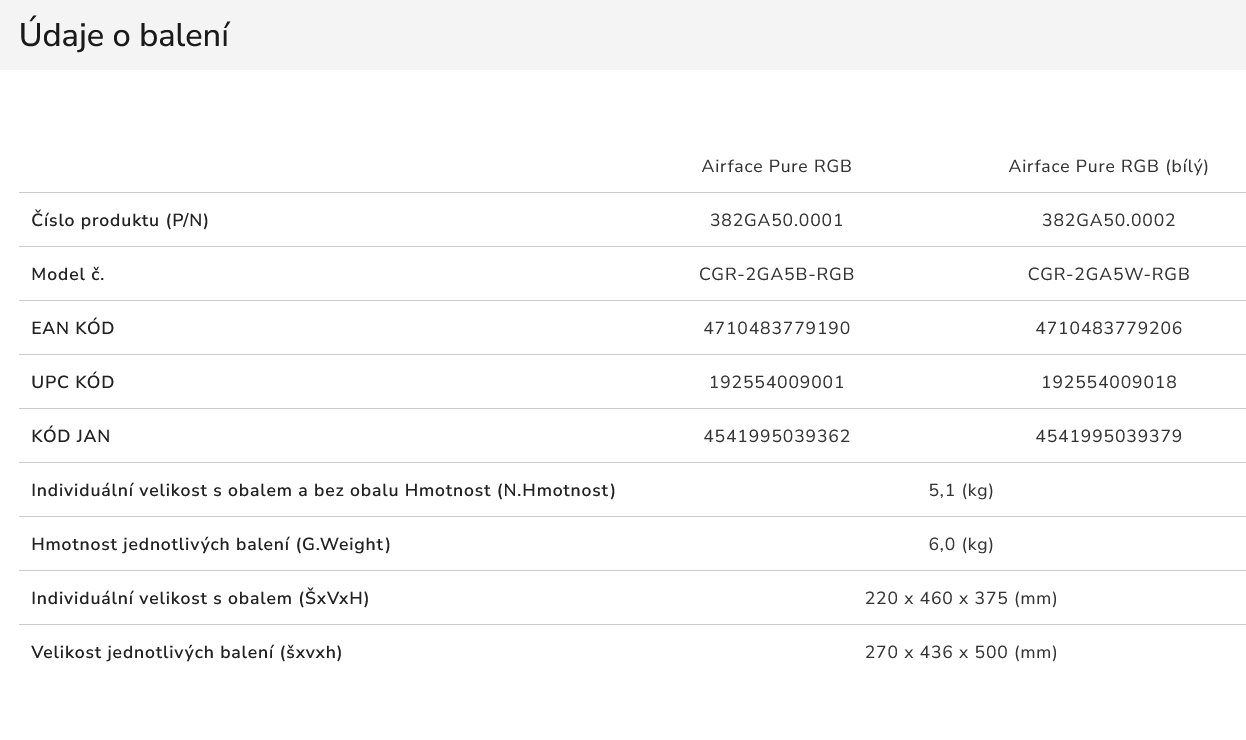
Task: Select model number CGR-2GA5B-RGB
Action: [x=776, y=274]
